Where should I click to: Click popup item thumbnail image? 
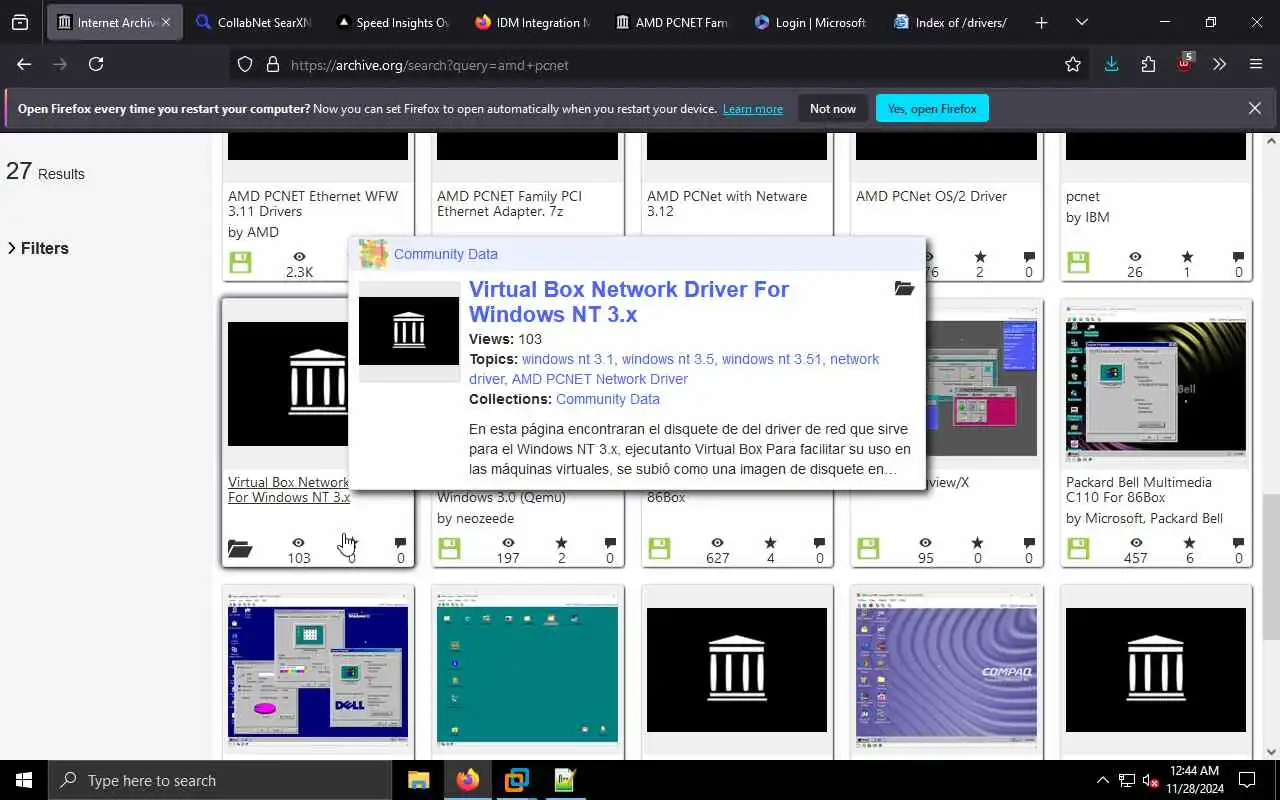point(409,331)
